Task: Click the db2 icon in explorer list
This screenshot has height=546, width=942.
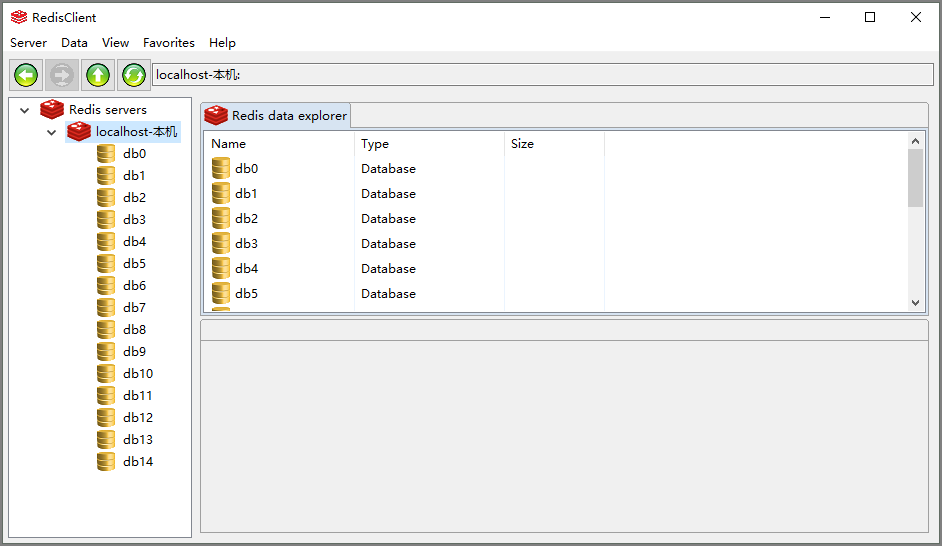Action: click(220, 219)
